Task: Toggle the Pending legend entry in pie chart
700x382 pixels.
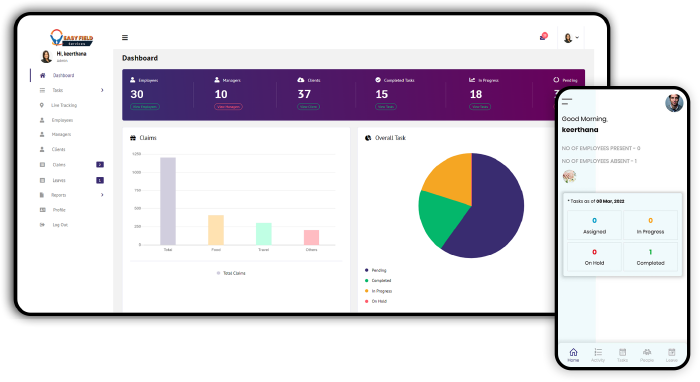Action: click(375, 270)
